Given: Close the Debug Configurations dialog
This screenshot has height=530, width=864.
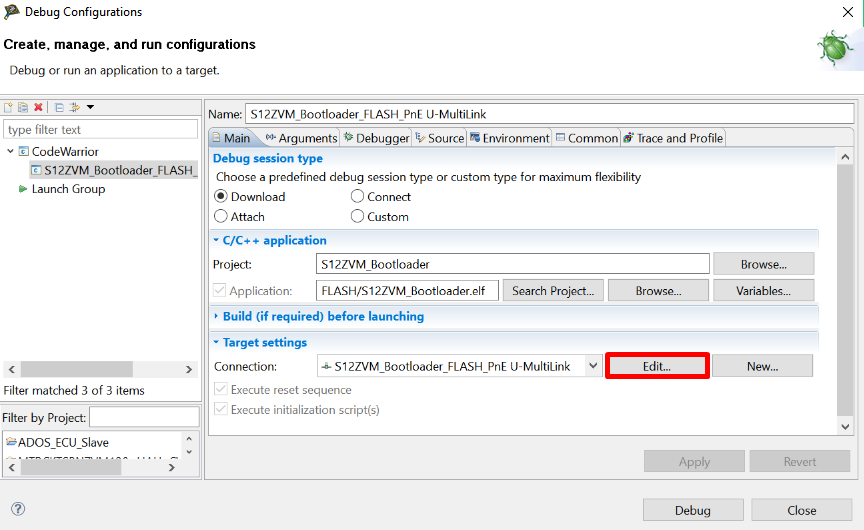Looking at the screenshot, I should [801, 510].
